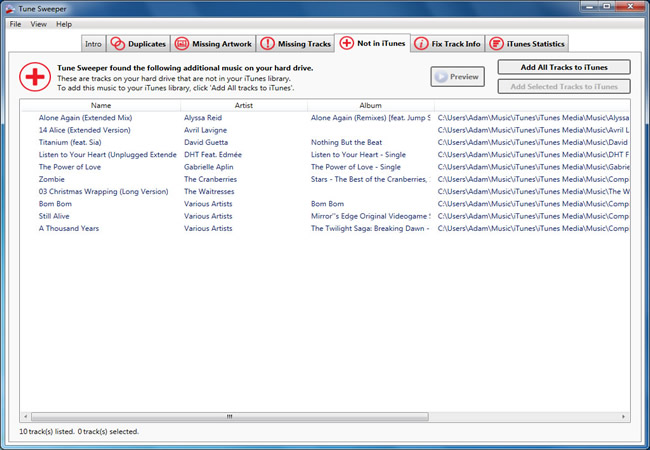Click album 'Bom Bom'

point(327,204)
